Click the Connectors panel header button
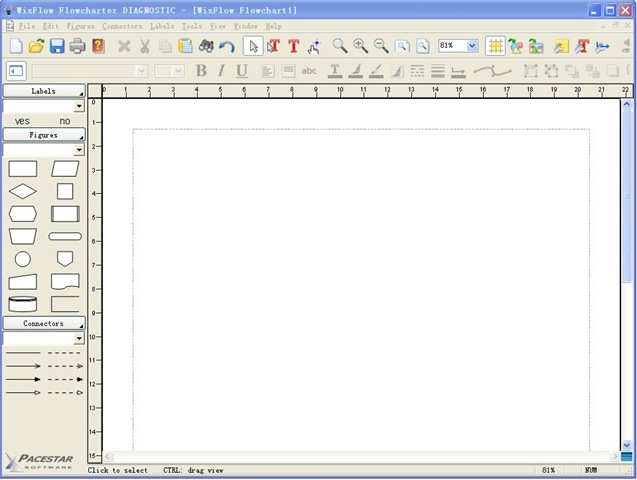Screen dimensions: 637x480 [44, 323]
